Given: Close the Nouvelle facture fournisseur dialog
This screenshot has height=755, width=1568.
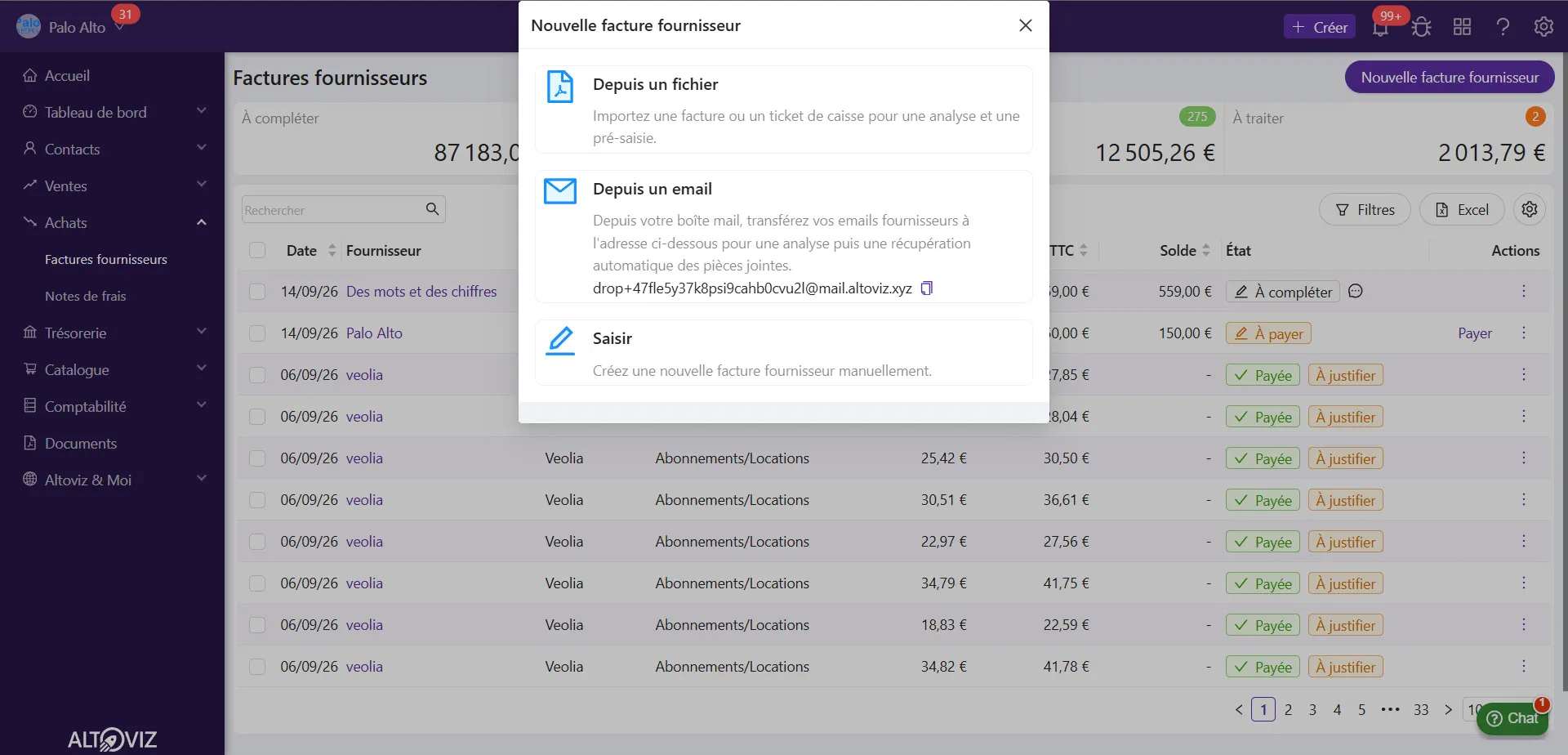Looking at the screenshot, I should [x=1026, y=25].
